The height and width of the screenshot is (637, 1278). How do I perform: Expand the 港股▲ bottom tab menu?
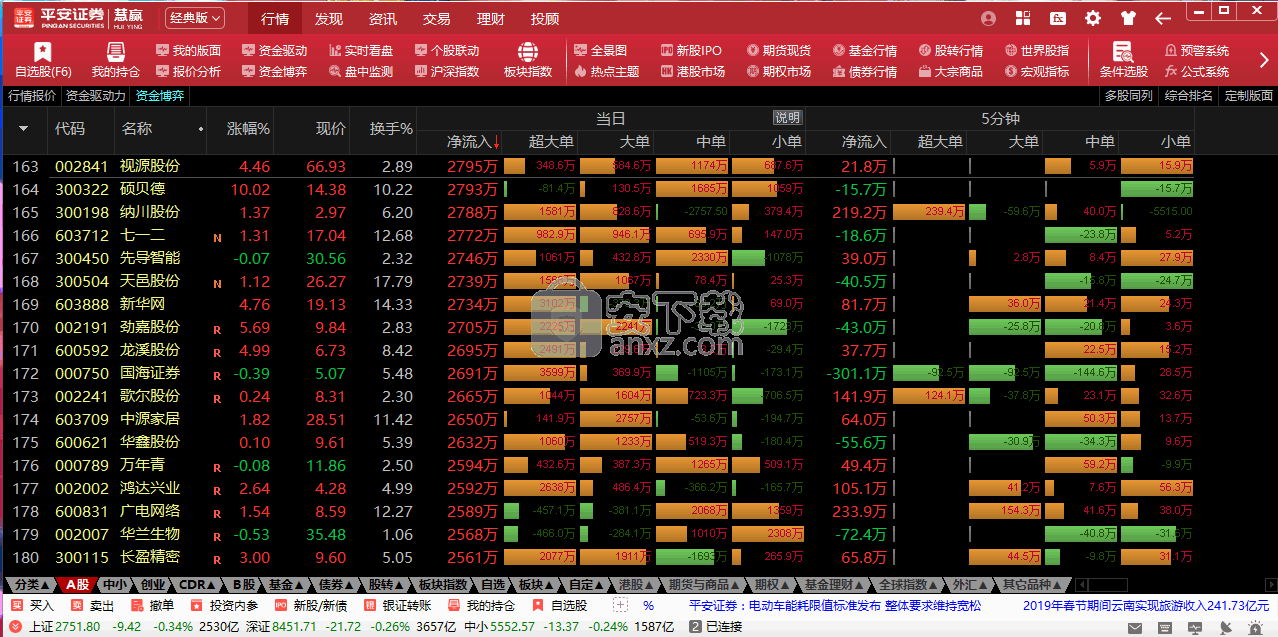635,584
